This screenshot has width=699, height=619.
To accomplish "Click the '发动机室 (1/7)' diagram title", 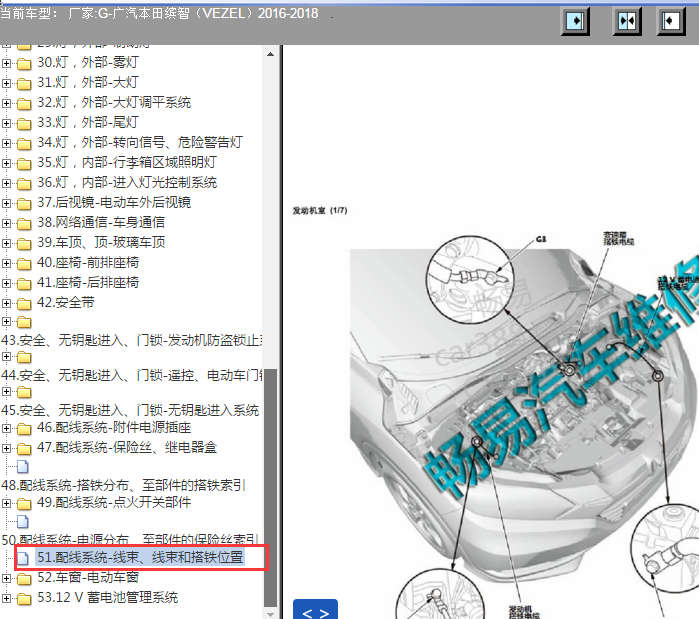I will pos(320,210).
